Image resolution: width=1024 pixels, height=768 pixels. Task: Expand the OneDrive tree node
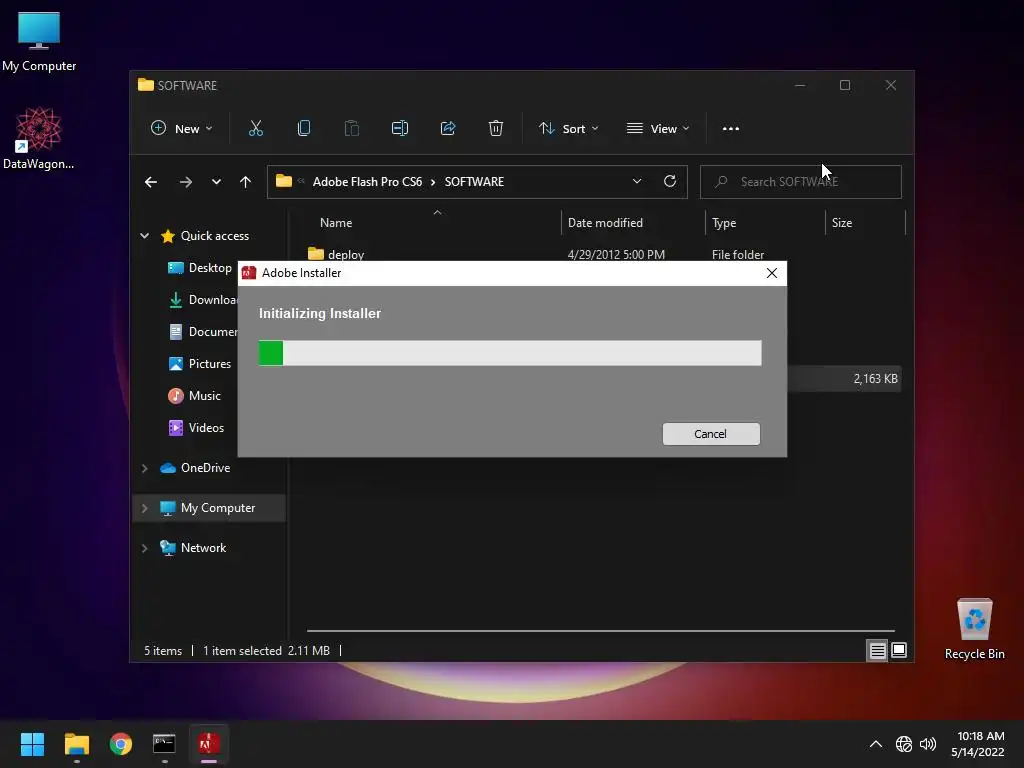tap(144, 468)
